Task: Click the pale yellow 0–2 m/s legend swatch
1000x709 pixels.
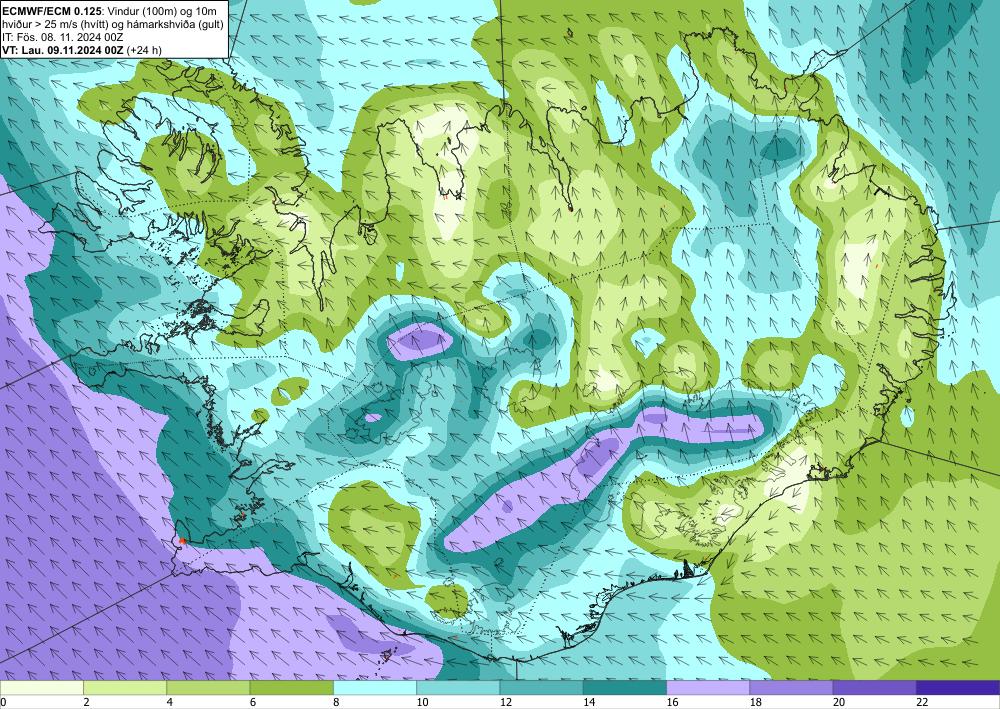Action: coord(41,688)
